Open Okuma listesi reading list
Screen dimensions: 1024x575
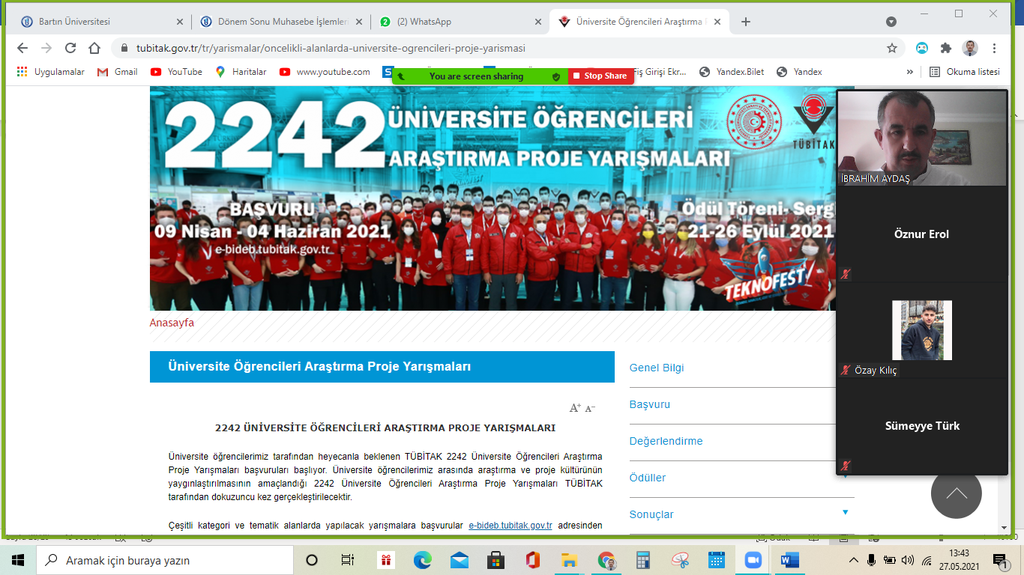(x=965, y=72)
